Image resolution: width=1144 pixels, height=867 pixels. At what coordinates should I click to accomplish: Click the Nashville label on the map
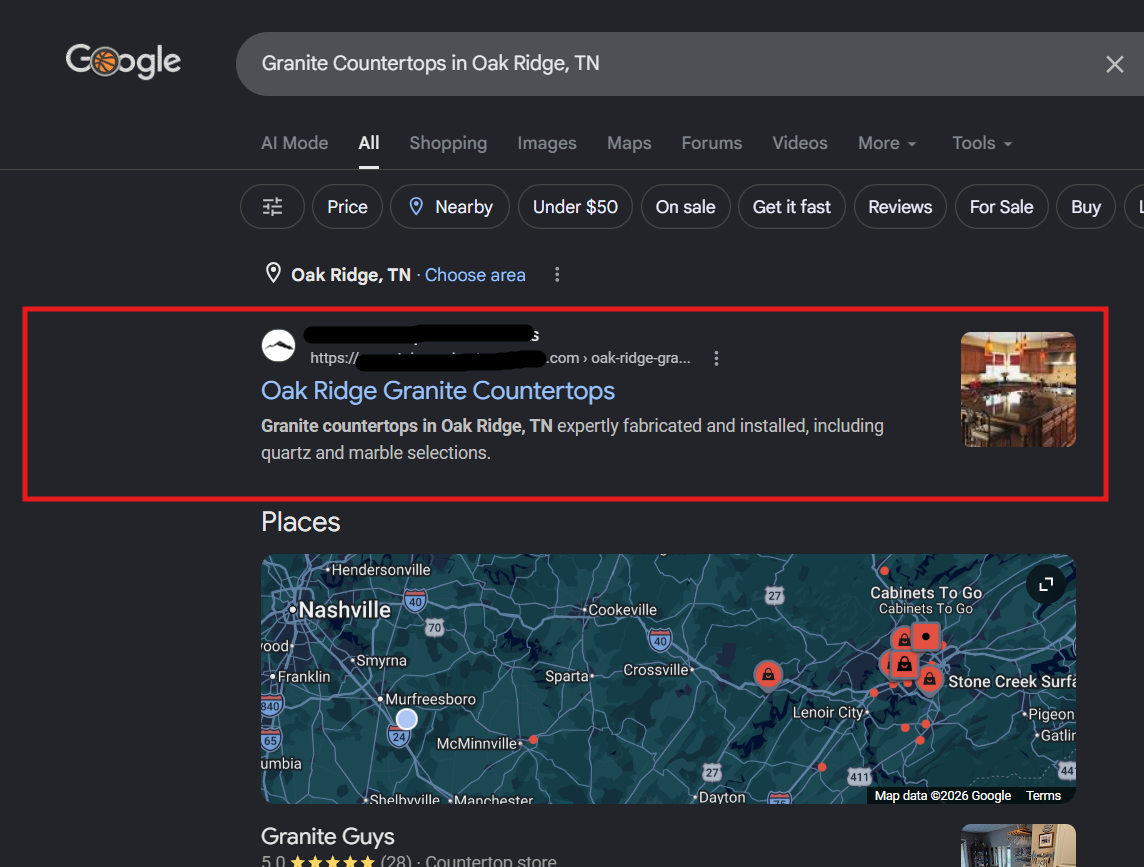(344, 610)
